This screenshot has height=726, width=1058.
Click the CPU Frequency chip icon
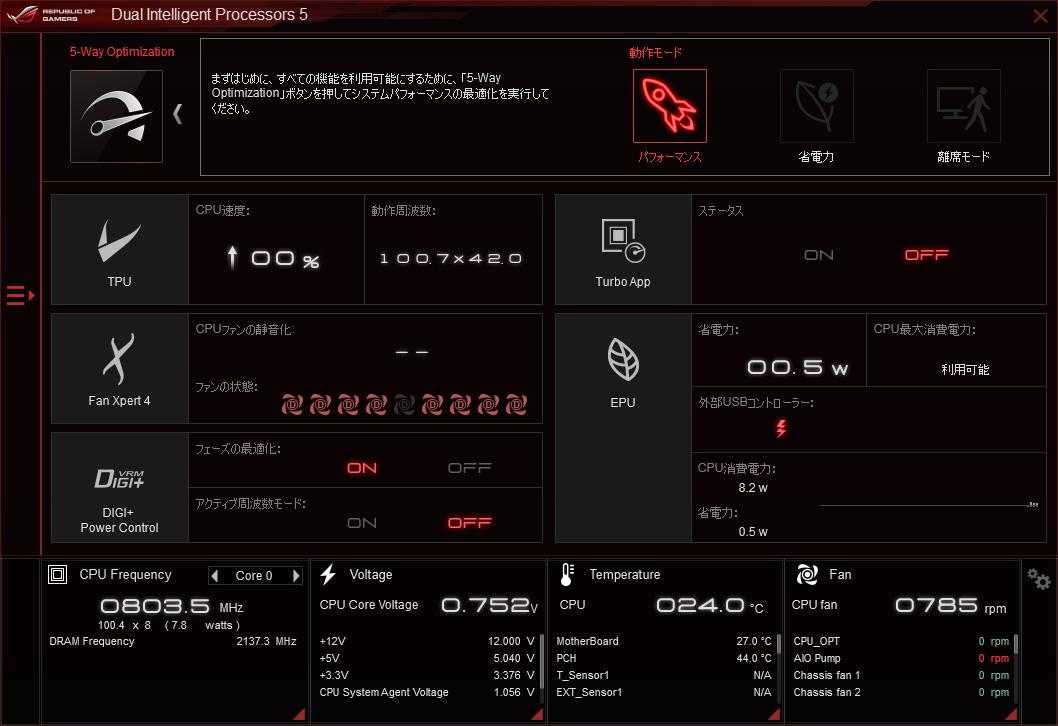pos(57,574)
